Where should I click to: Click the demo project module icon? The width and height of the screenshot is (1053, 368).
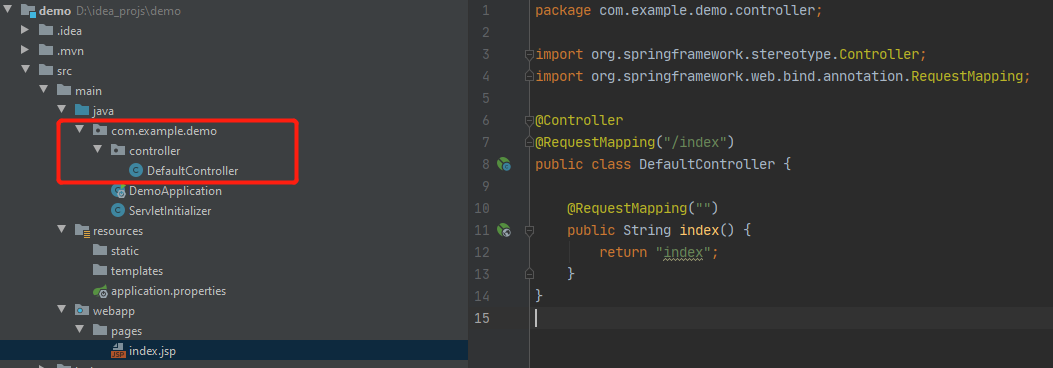(28, 11)
